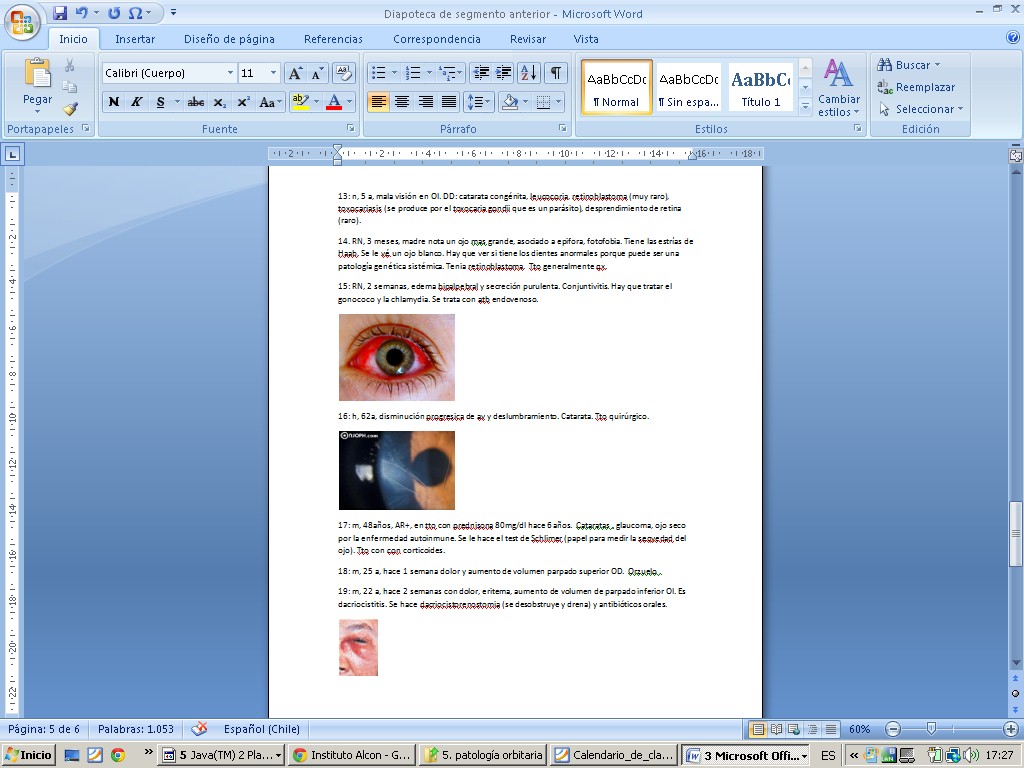Open the font size dropdown
The width and height of the screenshot is (1024, 768).
point(274,73)
